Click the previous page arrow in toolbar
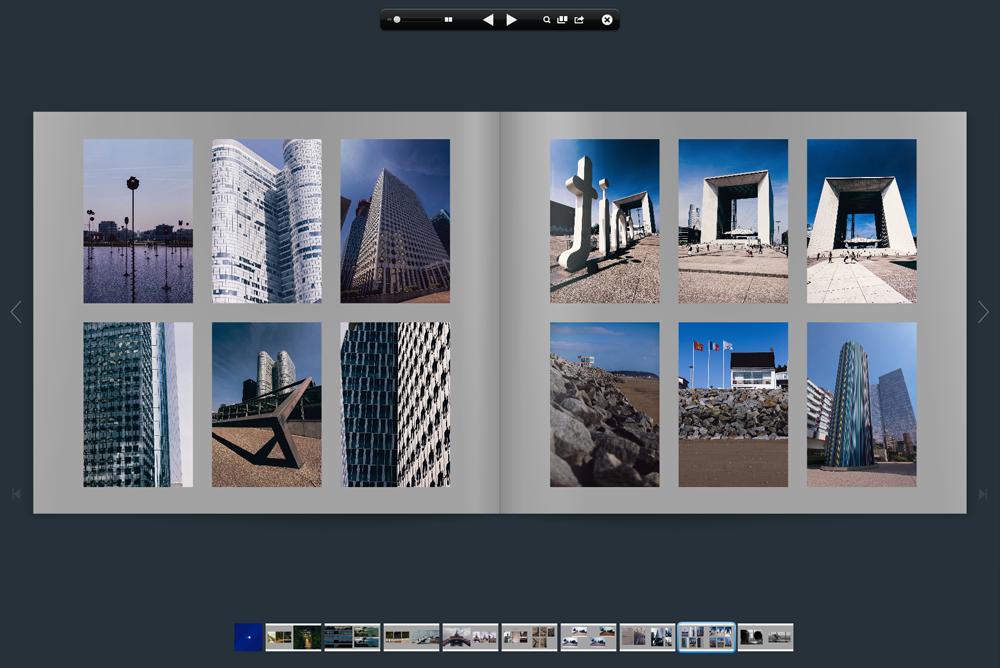 488,20
